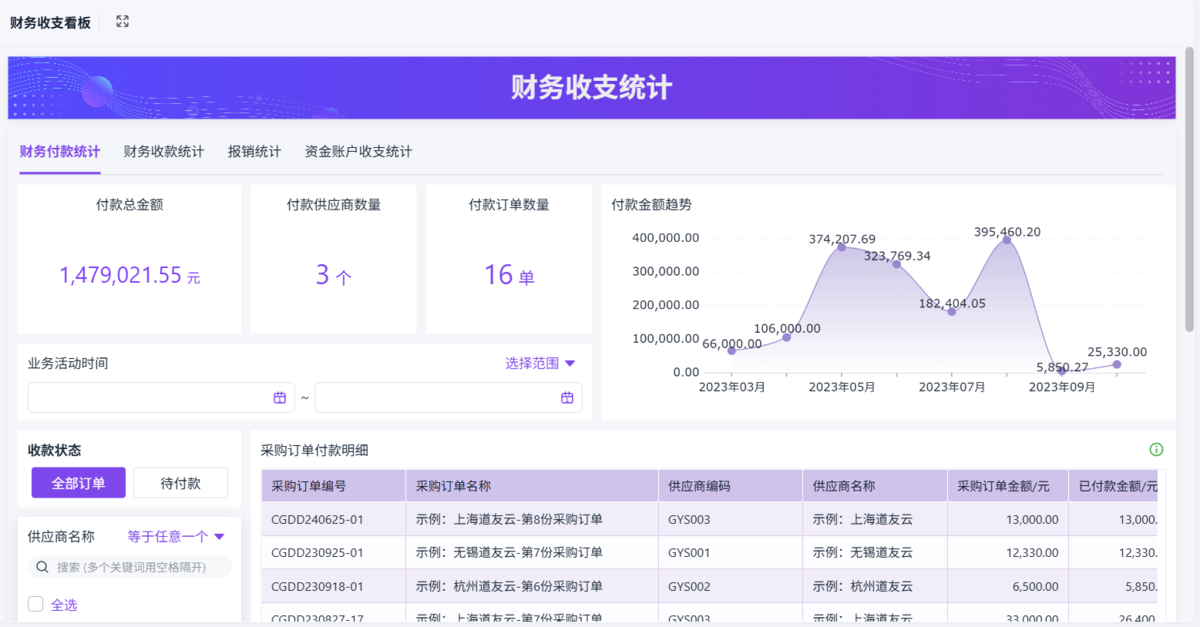Switch to 报销统计 tab
This screenshot has width=1200, height=627.
pos(254,152)
